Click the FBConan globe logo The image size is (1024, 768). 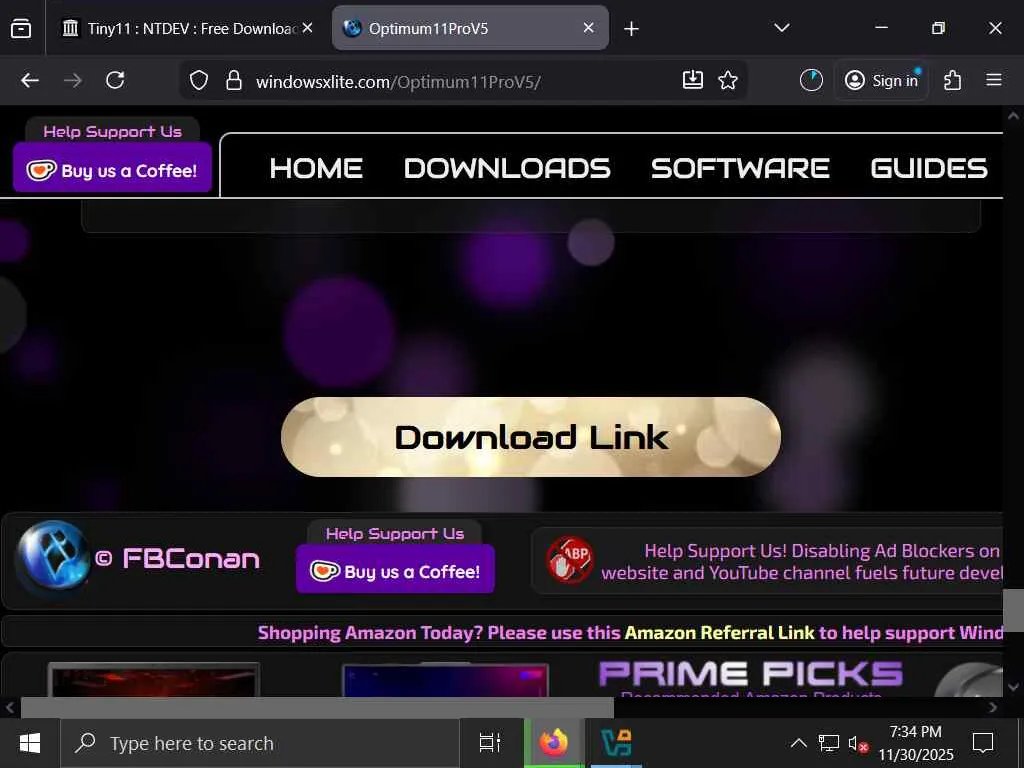click(x=52, y=556)
